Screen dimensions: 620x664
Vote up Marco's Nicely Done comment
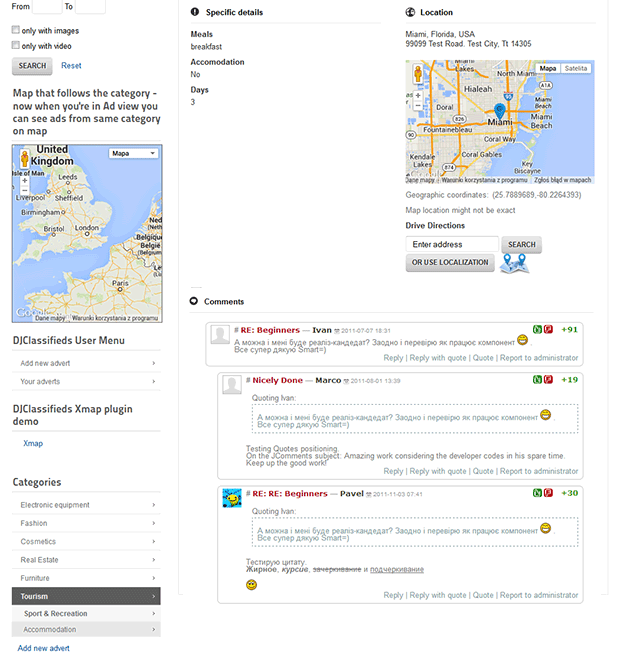click(537, 379)
